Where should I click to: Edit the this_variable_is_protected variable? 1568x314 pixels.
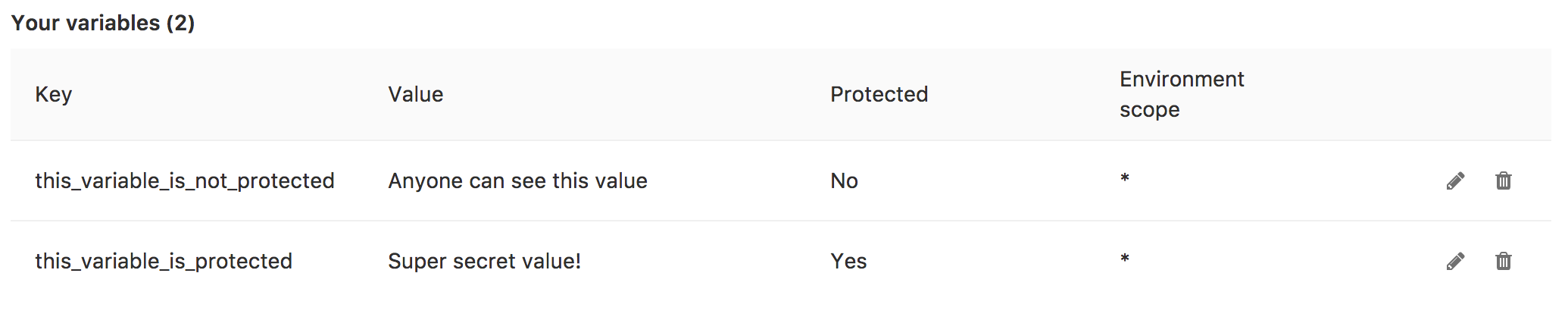[x=1455, y=262]
